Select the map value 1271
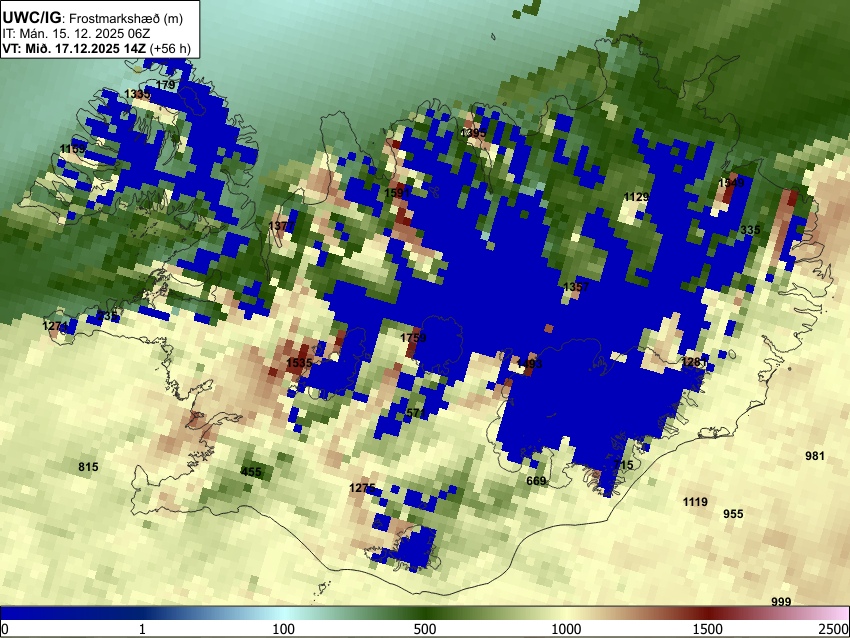 pos(55,326)
